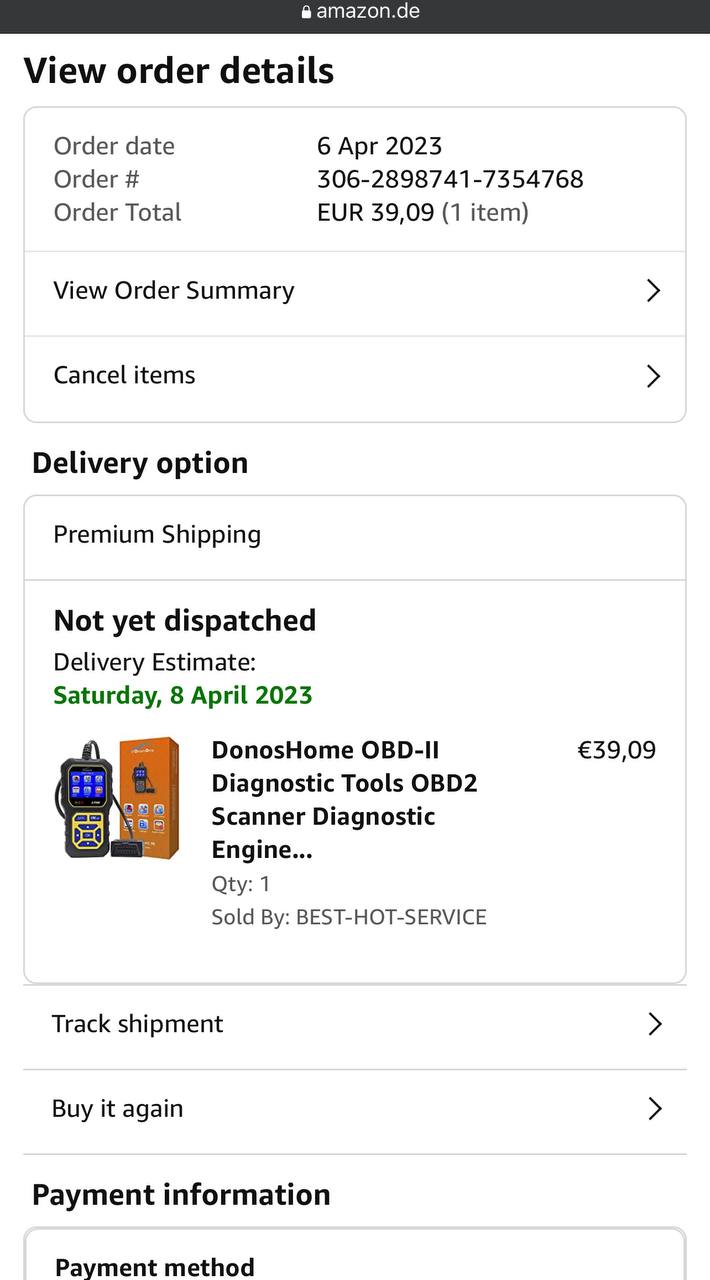710x1280 pixels.
Task: Select Buy it again
Action: pos(118,1109)
